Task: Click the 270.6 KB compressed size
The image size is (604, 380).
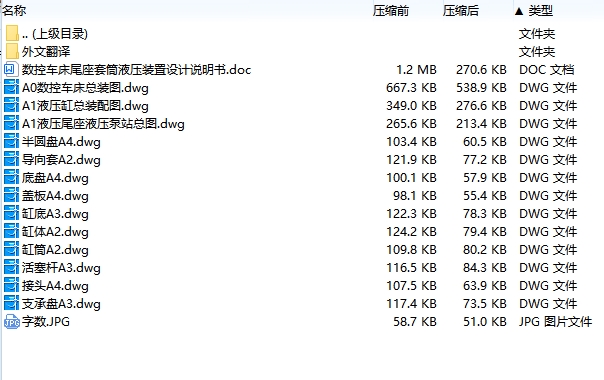Action: [482, 70]
